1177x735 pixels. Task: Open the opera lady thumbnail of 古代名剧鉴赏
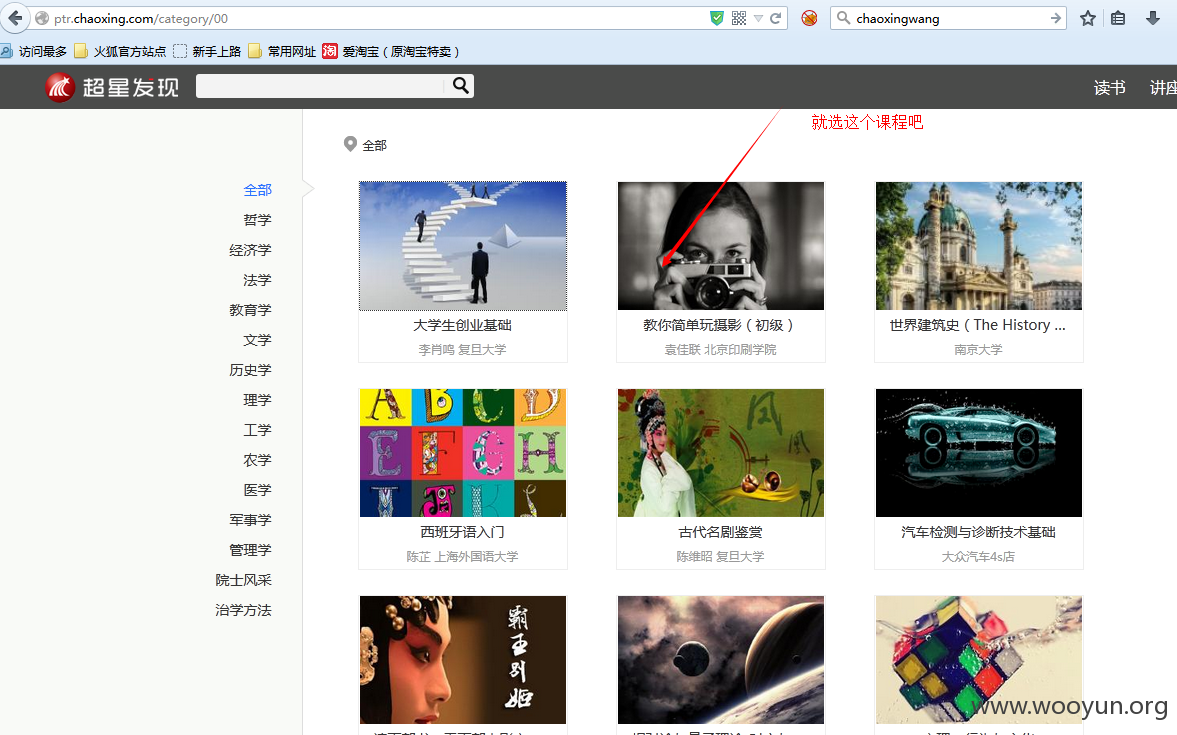click(721, 453)
